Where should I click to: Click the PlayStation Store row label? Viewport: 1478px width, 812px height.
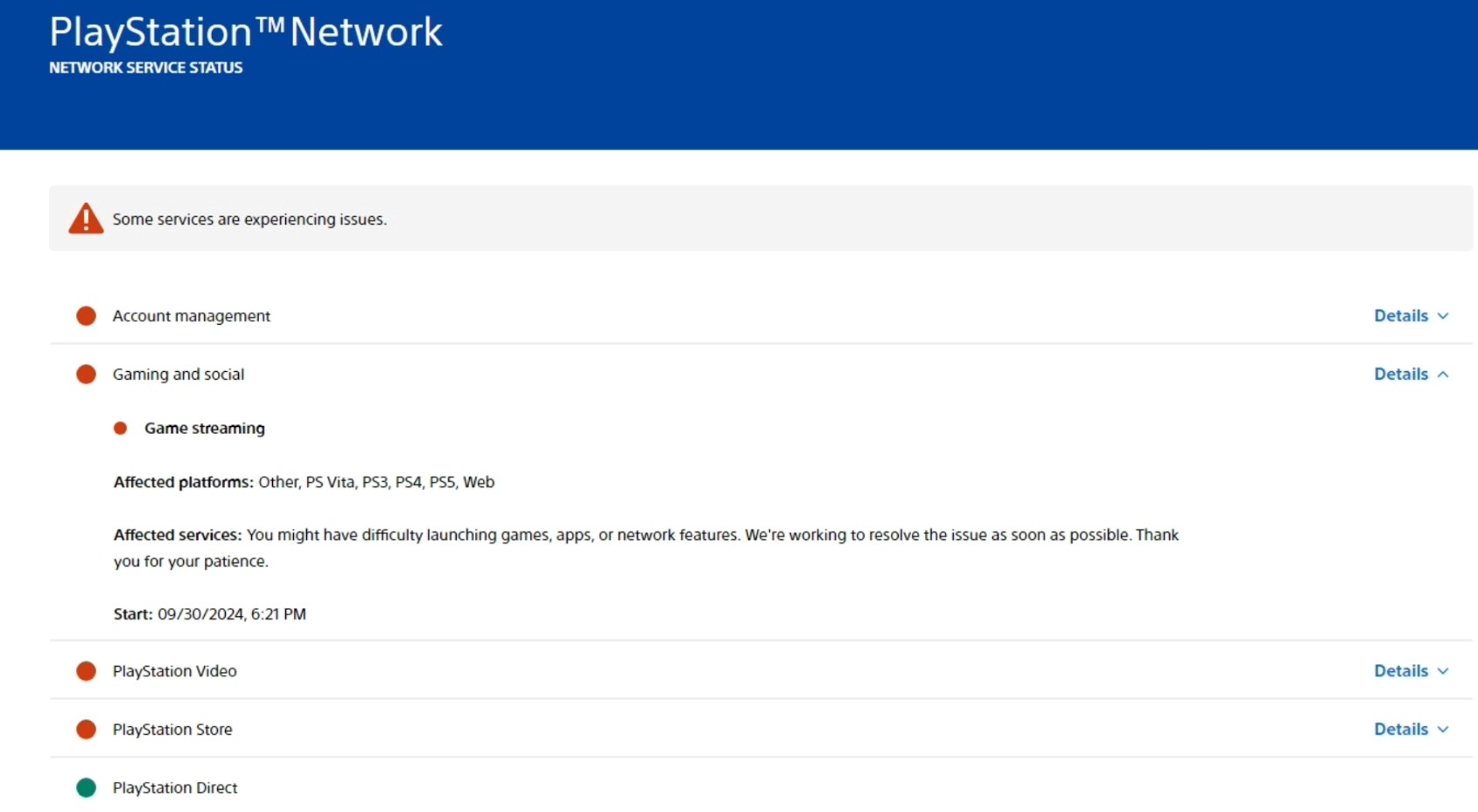[172, 730]
